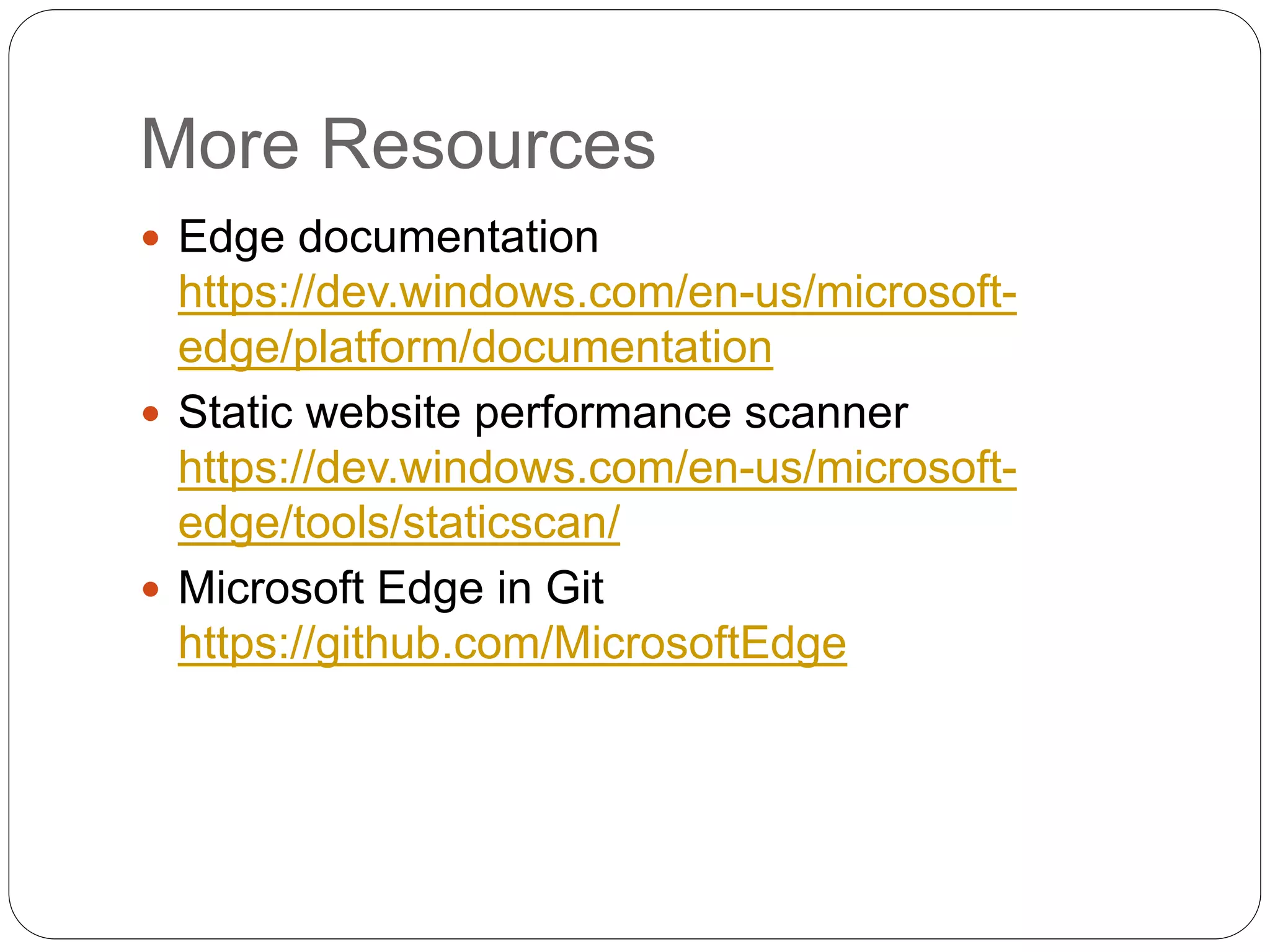The height and width of the screenshot is (952, 1270).
Task: Click the word "Edge" in the third bullet
Action: coord(430,589)
